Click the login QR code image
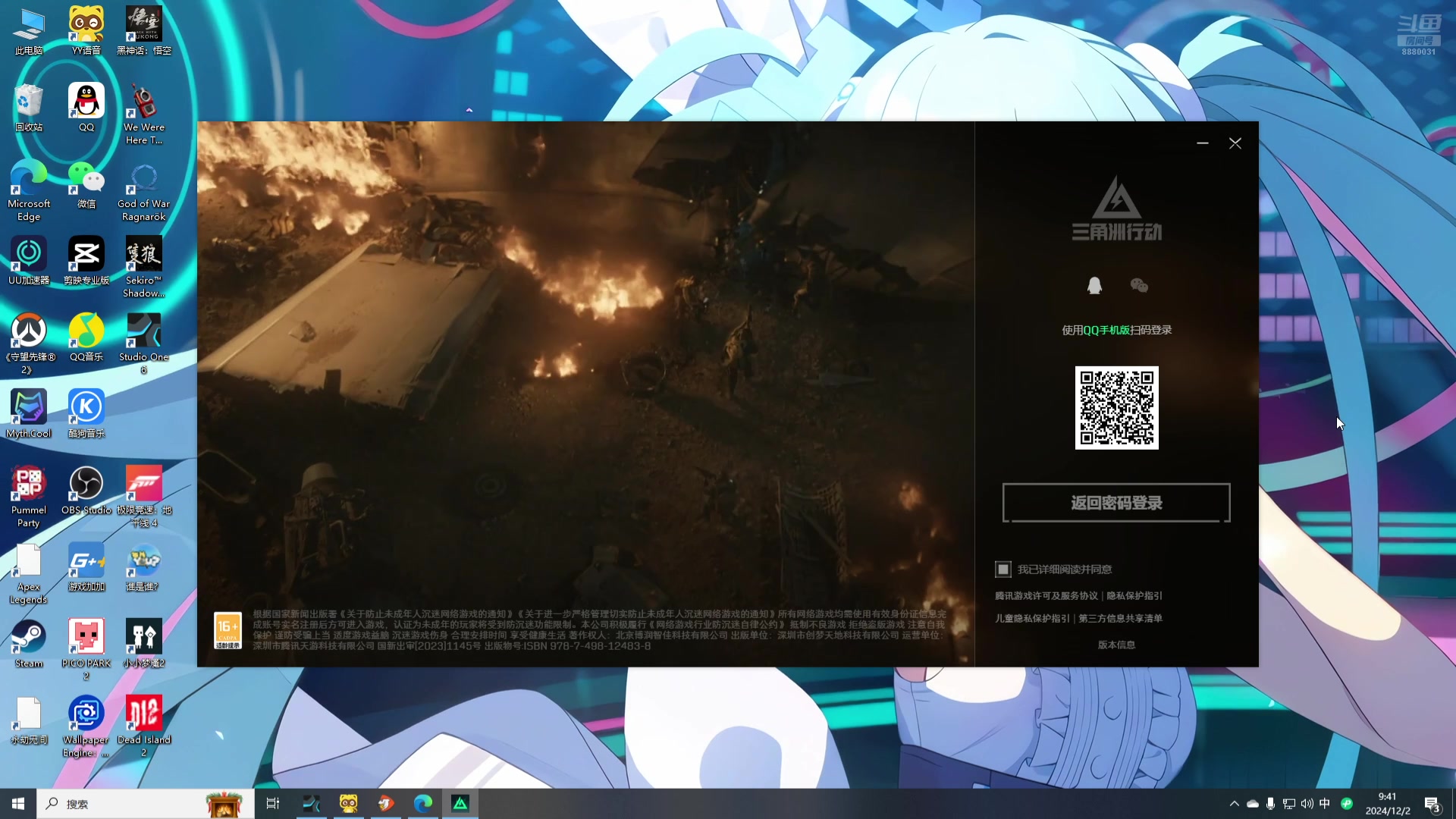Viewport: 1456px width, 819px height. point(1116,408)
